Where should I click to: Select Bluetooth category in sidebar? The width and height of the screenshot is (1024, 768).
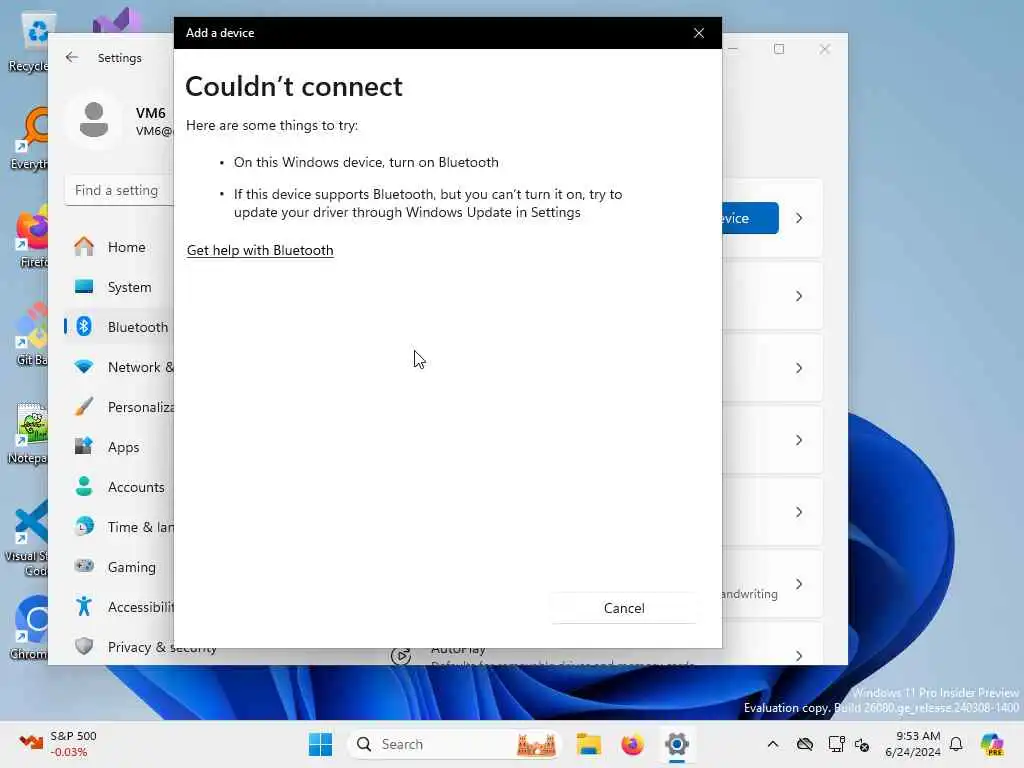(x=119, y=327)
